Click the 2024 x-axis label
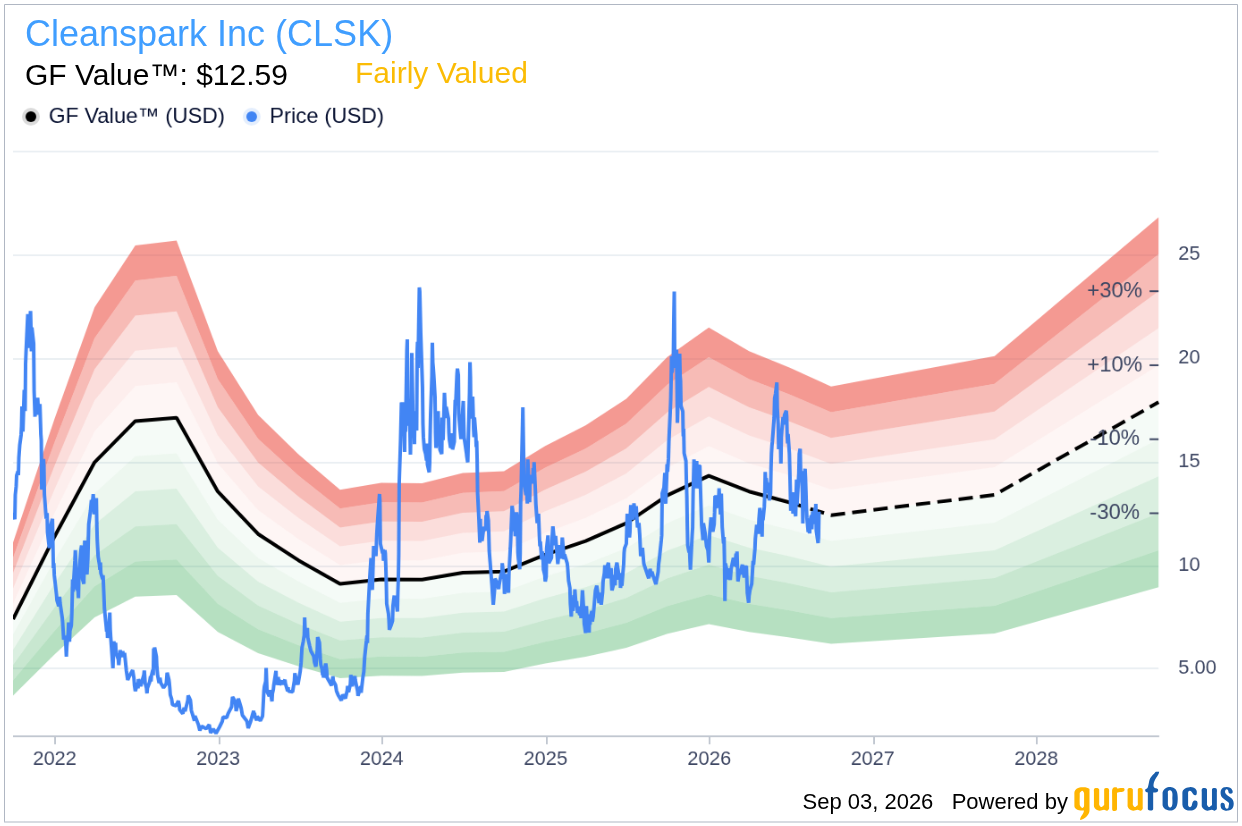 (x=382, y=758)
